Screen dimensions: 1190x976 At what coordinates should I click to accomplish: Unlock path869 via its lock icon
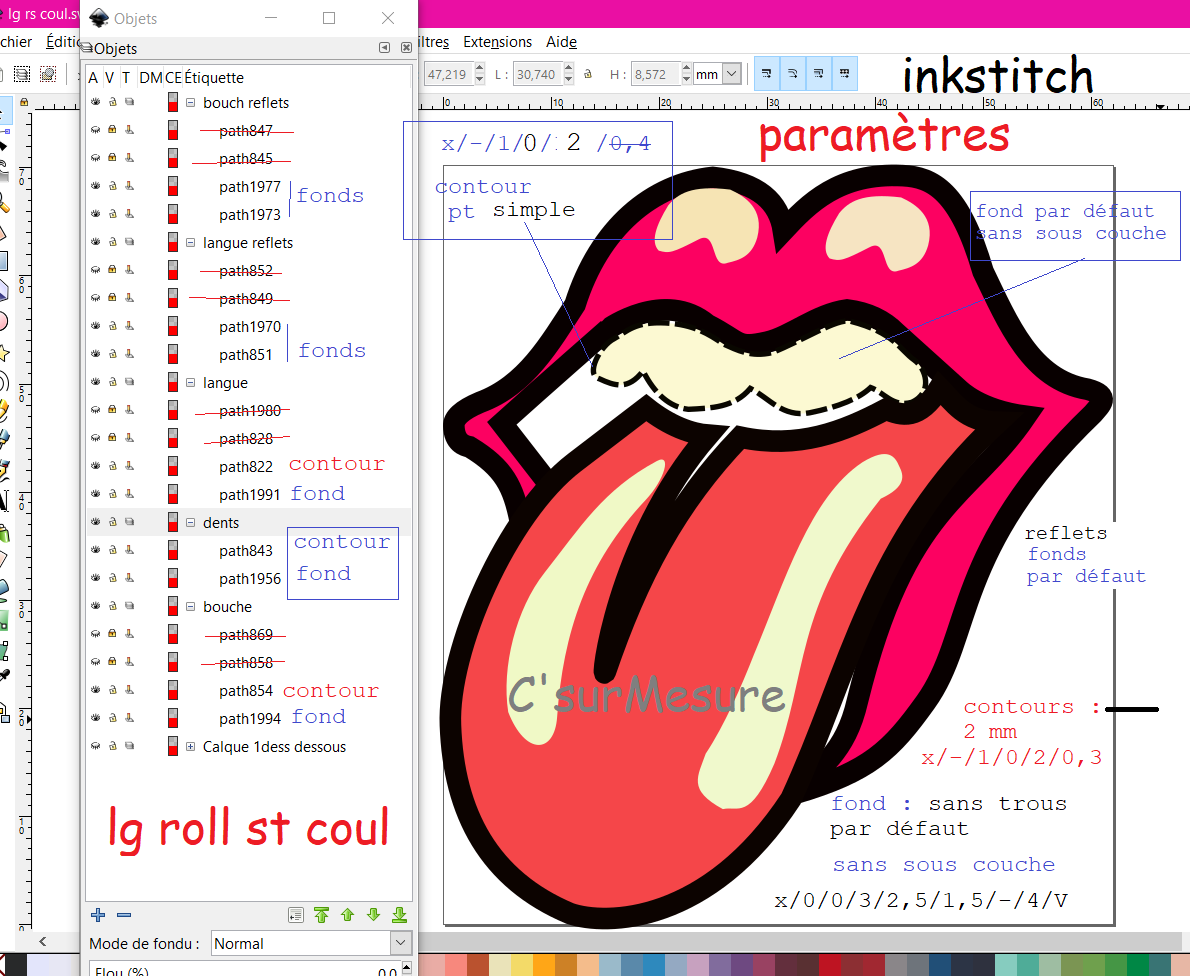112,634
